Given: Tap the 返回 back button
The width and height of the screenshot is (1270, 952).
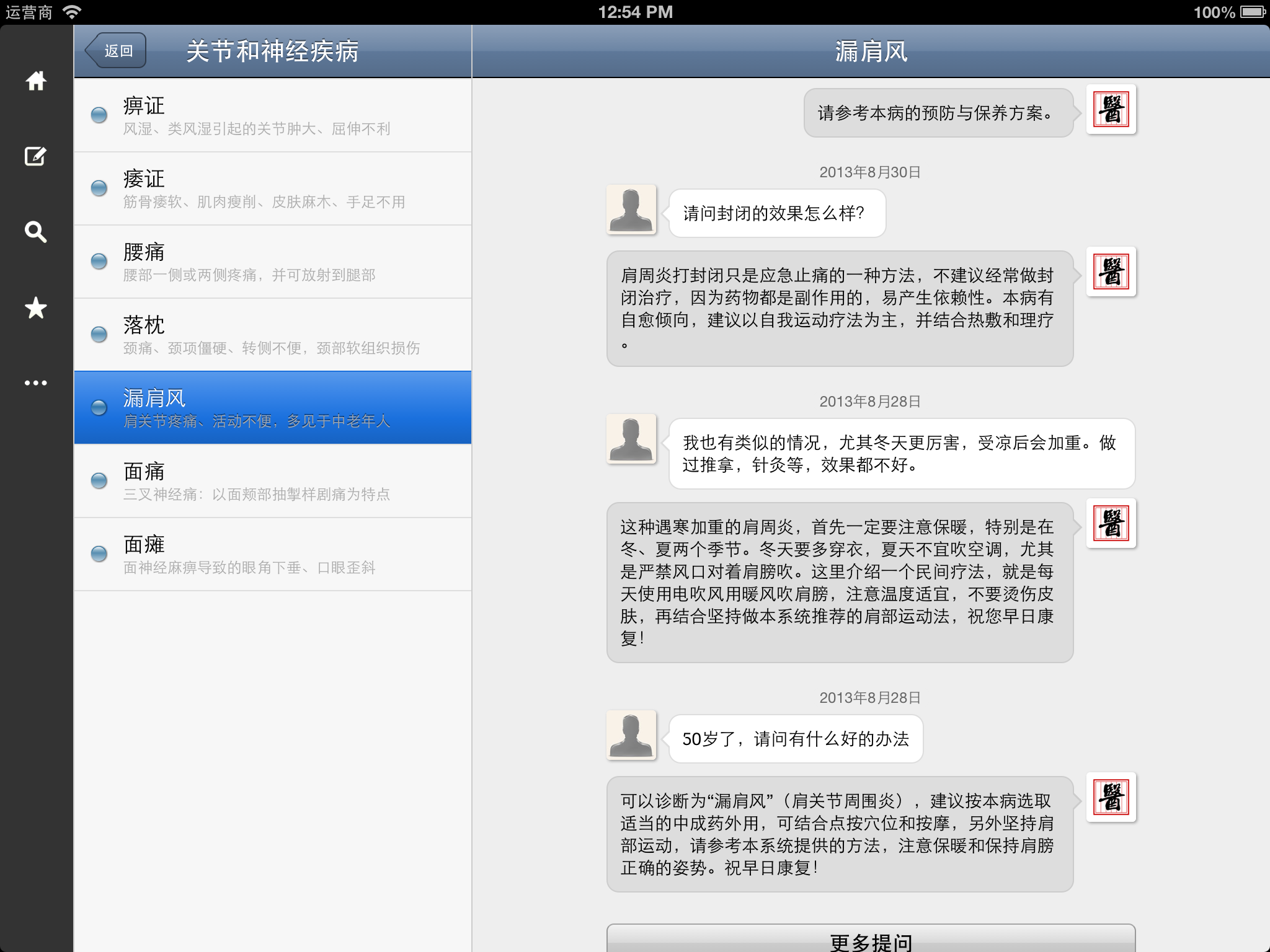Looking at the screenshot, I should point(116,51).
